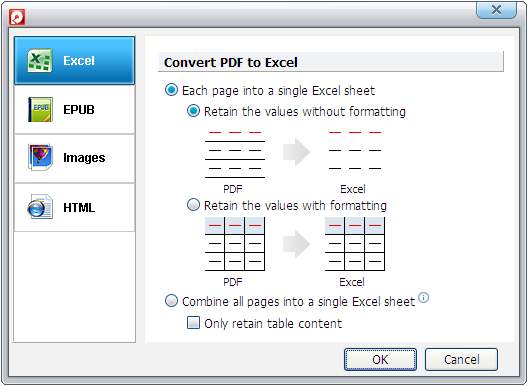
Task: Click the EPUB book icon
Action: click(40, 109)
